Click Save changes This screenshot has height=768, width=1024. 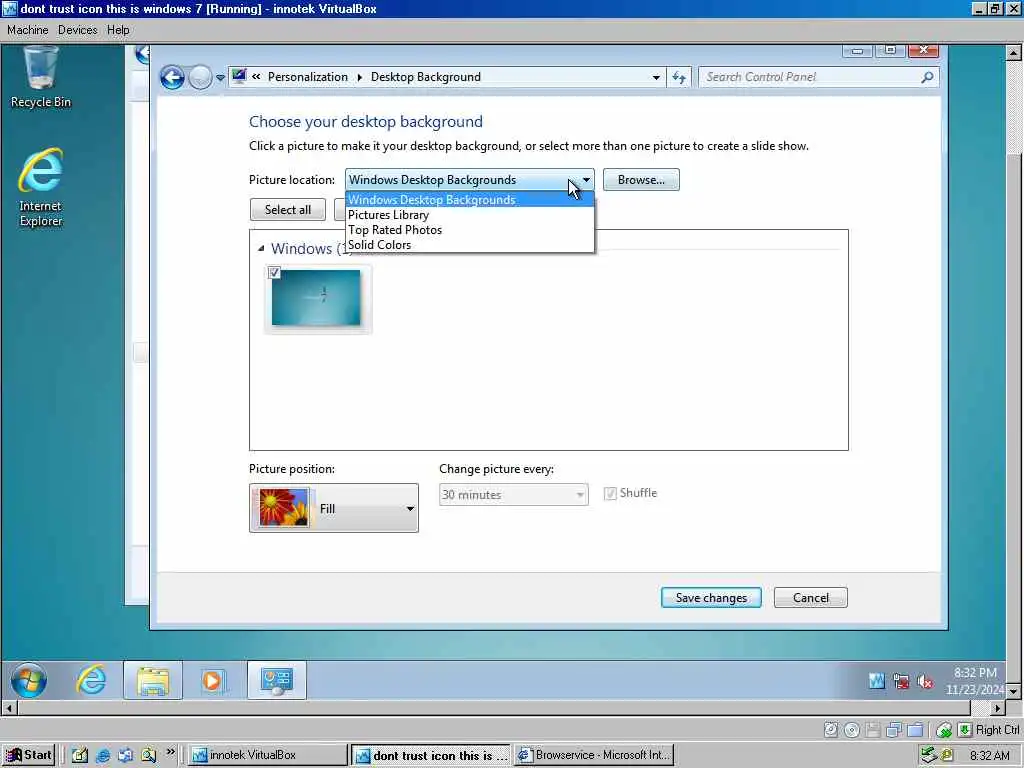pyautogui.click(x=711, y=598)
